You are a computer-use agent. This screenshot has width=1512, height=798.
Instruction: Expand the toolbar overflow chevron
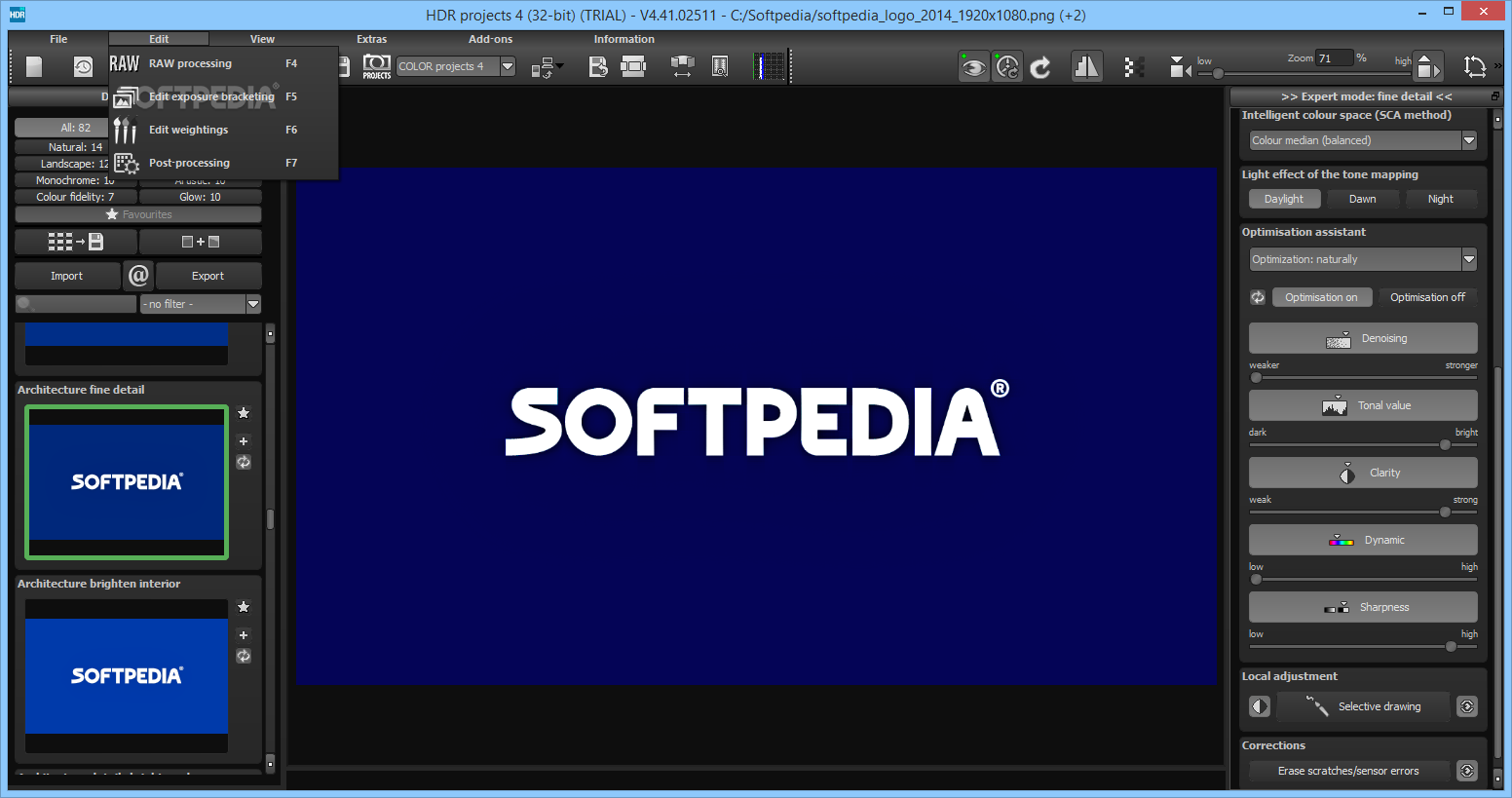pyautogui.click(x=1497, y=66)
